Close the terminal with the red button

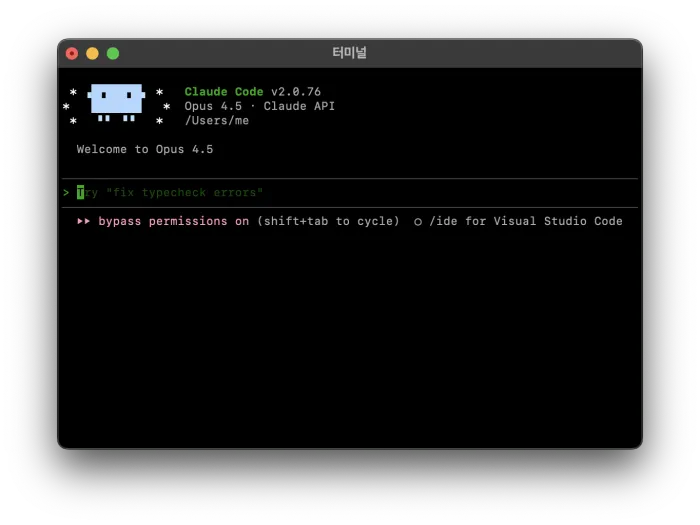click(x=72, y=53)
